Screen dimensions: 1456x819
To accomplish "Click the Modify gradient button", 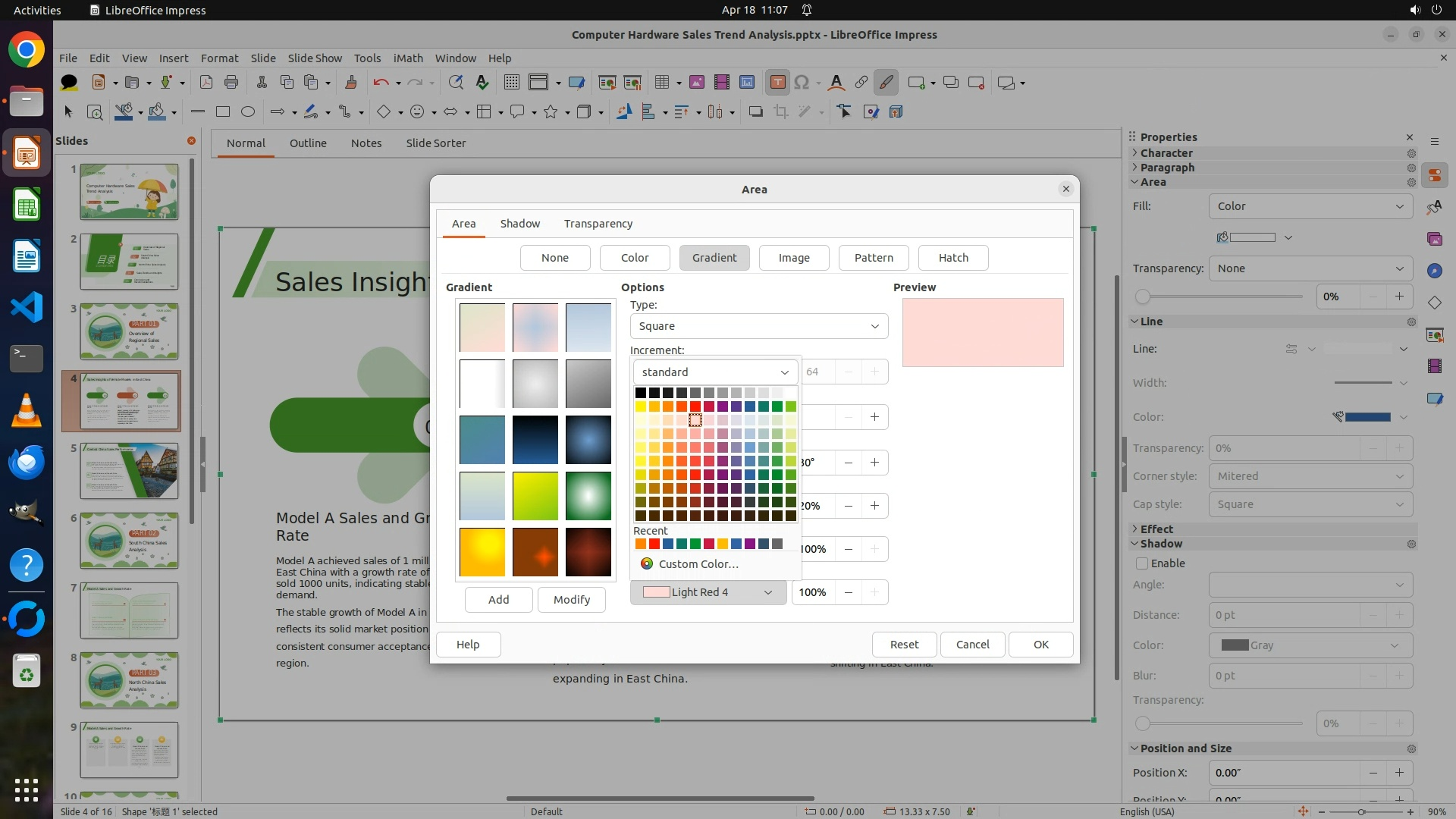I will click(571, 600).
